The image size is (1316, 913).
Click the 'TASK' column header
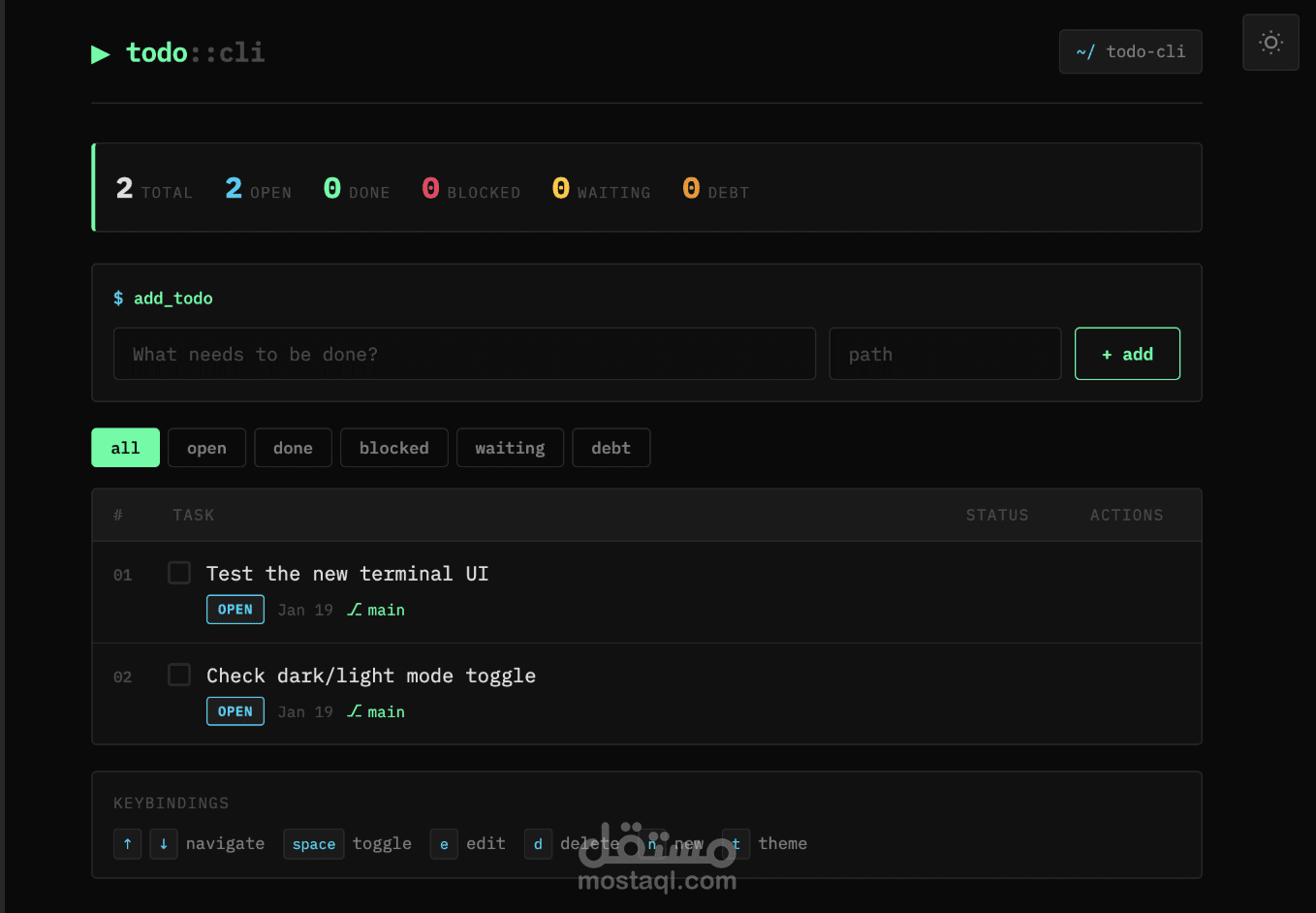[x=194, y=516]
